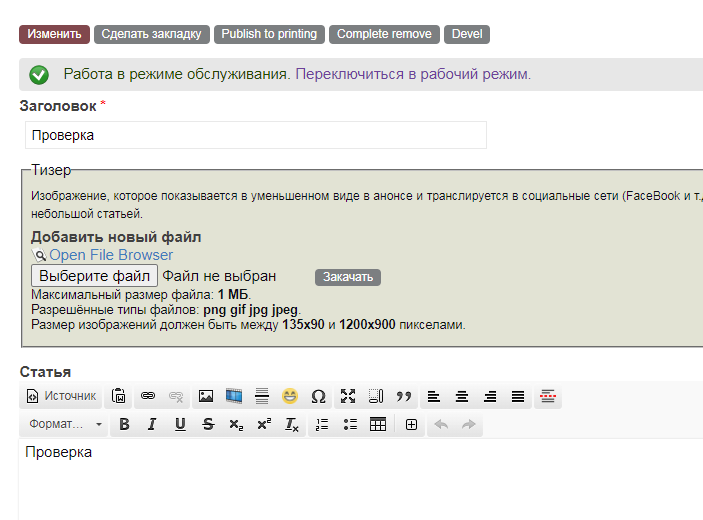Insert an image via picture icon

click(x=206, y=396)
